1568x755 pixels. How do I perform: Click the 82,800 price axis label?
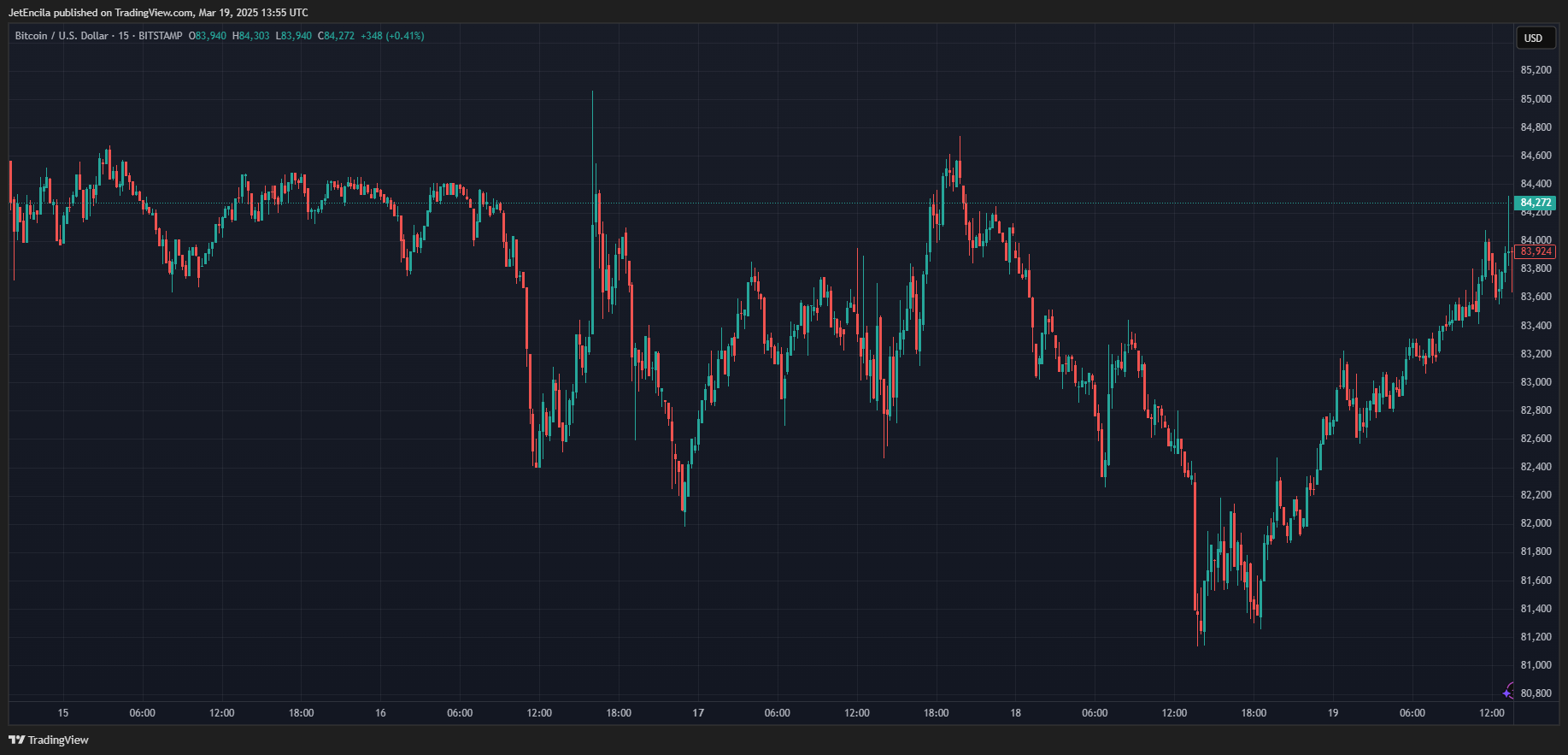pos(1536,410)
